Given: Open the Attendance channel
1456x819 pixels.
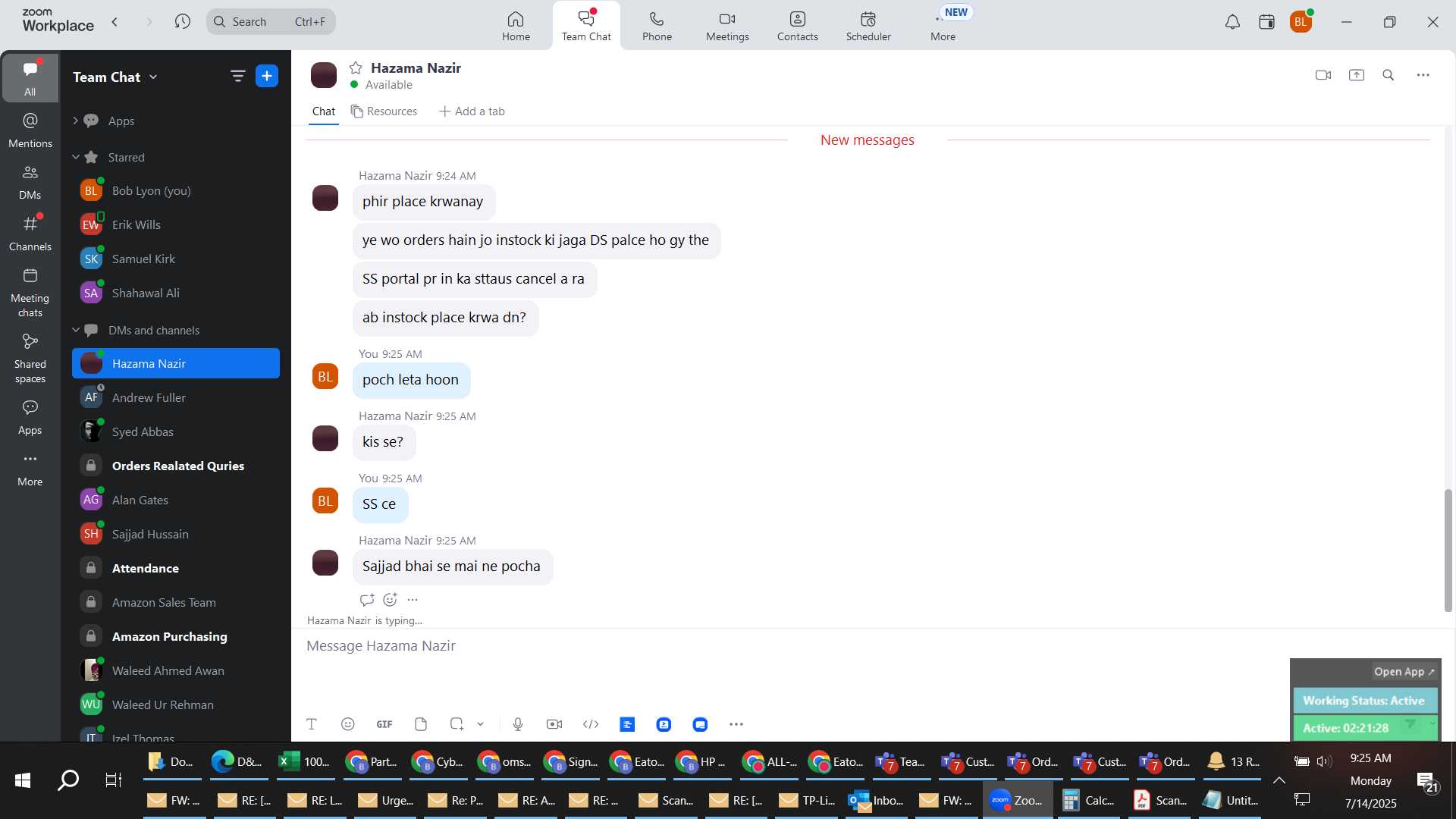Looking at the screenshot, I should click(176, 568).
